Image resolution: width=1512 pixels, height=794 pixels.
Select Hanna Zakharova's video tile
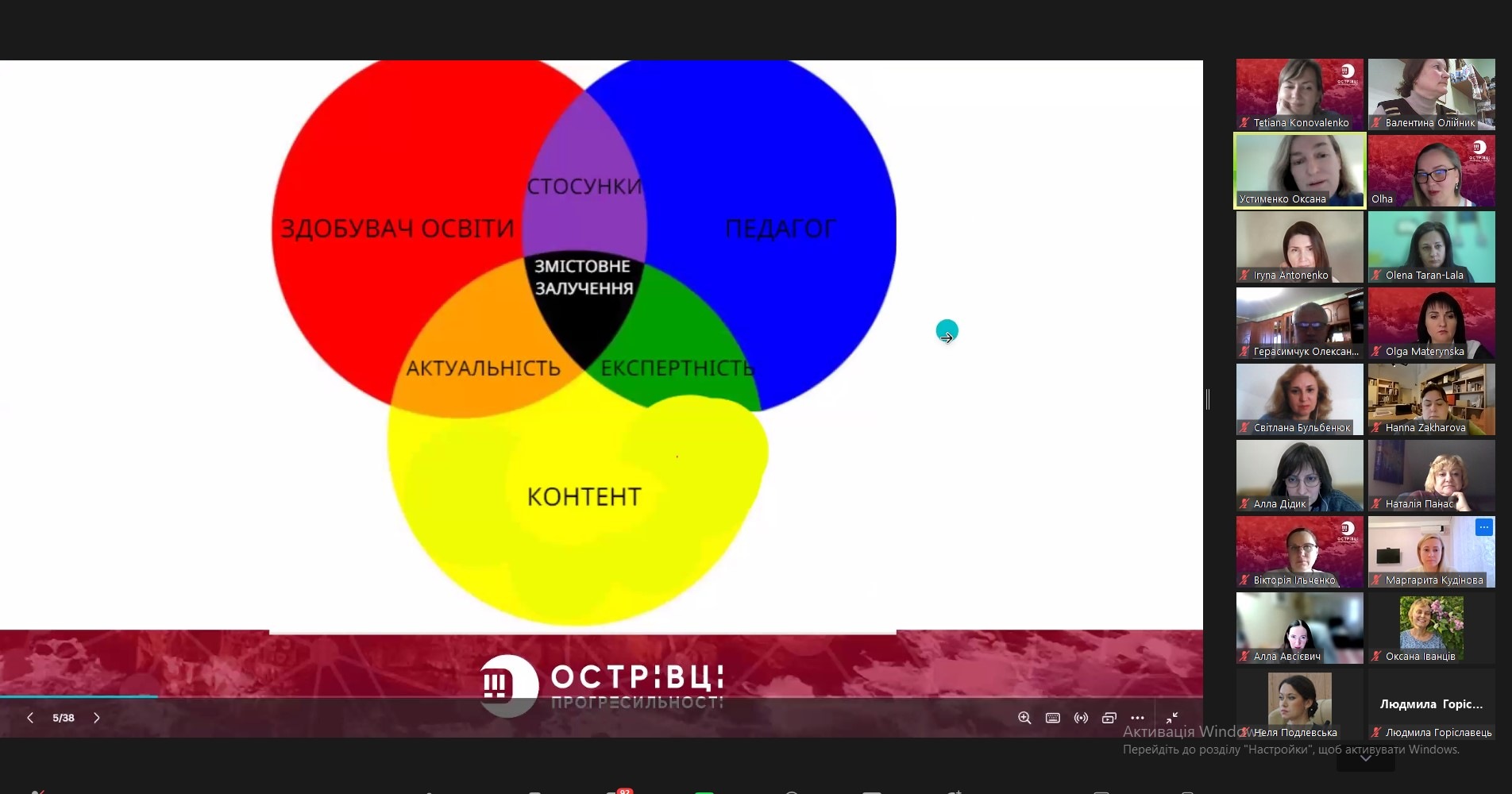click(x=1432, y=399)
